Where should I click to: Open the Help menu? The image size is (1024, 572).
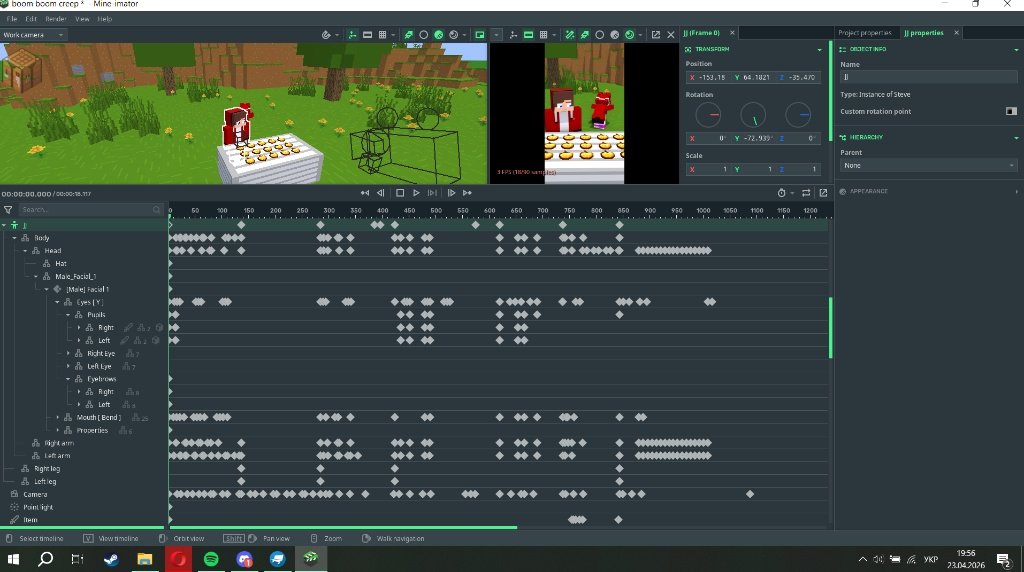pyautogui.click(x=104, y=19)
